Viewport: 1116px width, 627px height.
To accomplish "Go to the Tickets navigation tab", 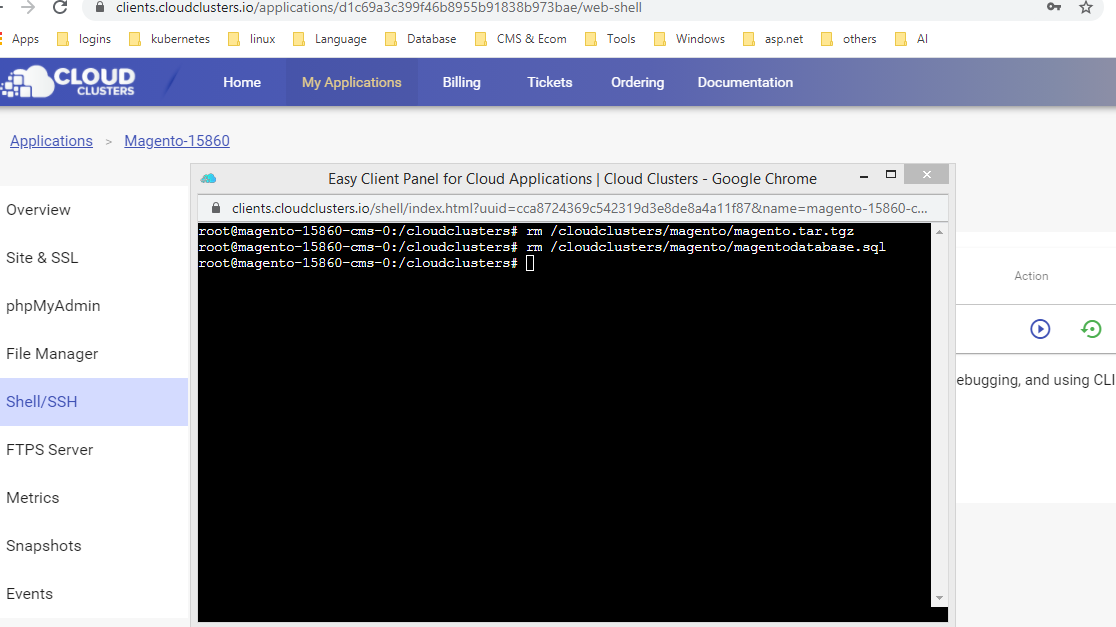I will pos(550,83).
